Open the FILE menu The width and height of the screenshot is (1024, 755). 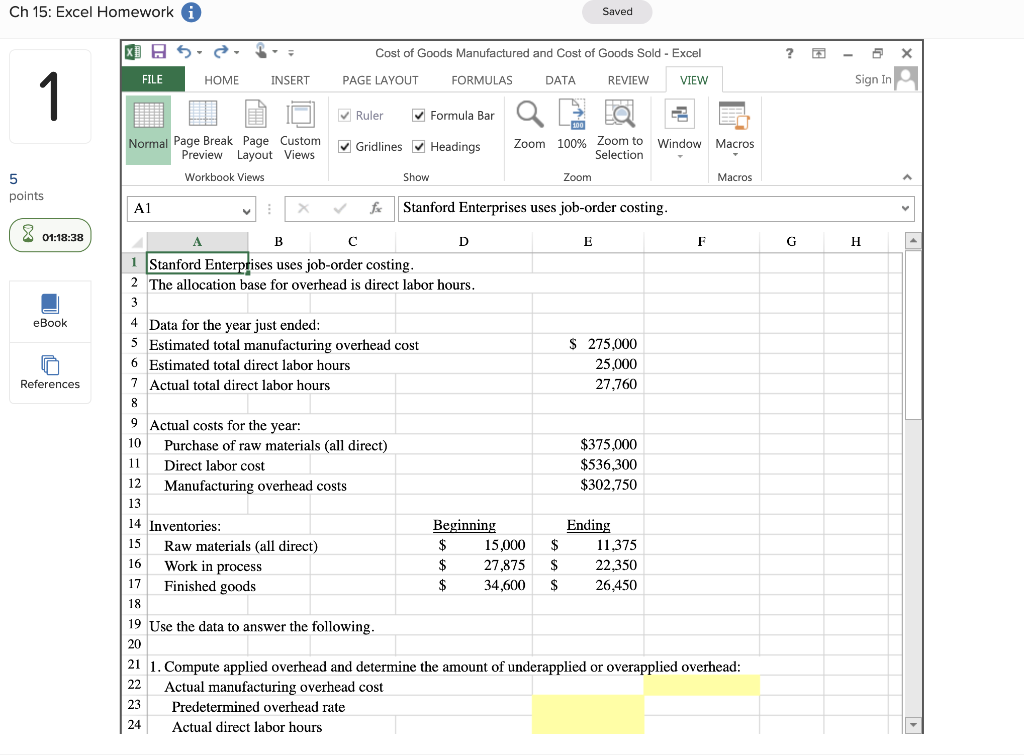click(152, 79)
